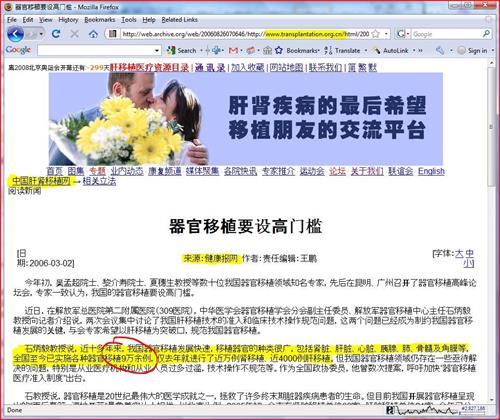
Task: Bookmark this page with the star icon
Action: [x=375, y=34]
